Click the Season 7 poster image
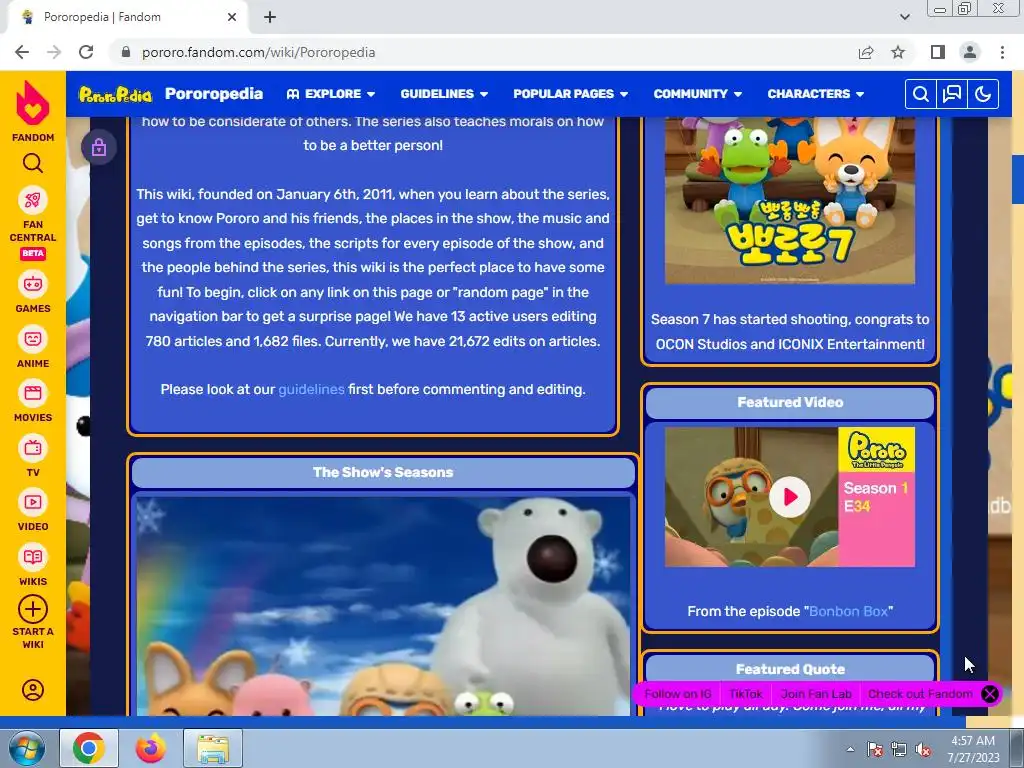The image size is (1024, 768). (x=790, y=200)
